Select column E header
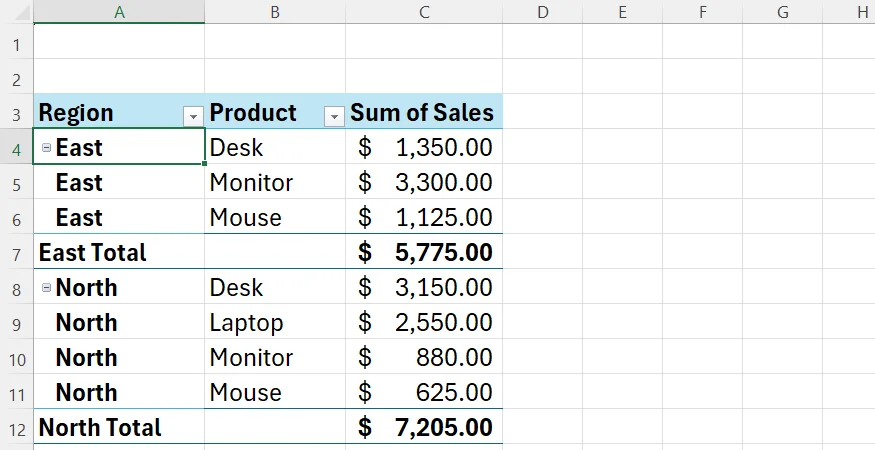The width and height of the screenshot is (875, 450). [623, 12]
